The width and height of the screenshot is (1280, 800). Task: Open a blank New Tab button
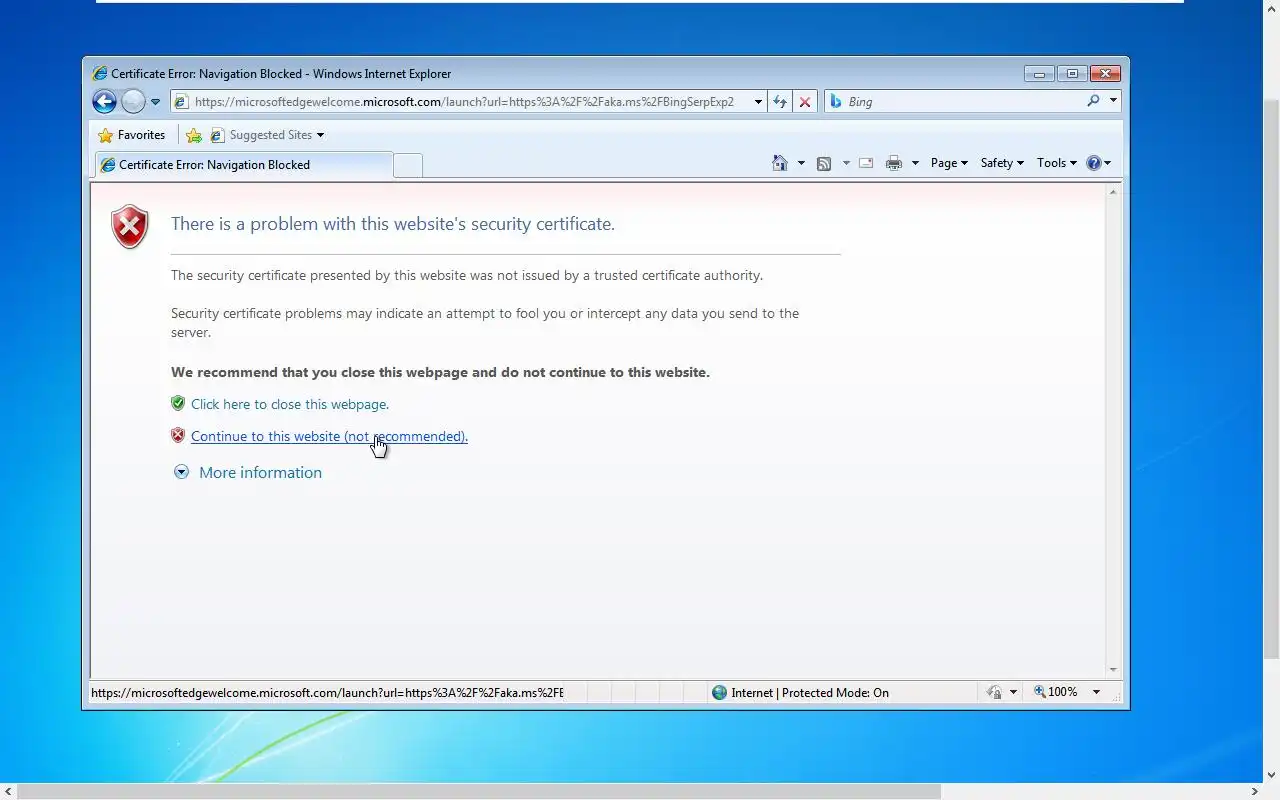click(x=408, y=166)
